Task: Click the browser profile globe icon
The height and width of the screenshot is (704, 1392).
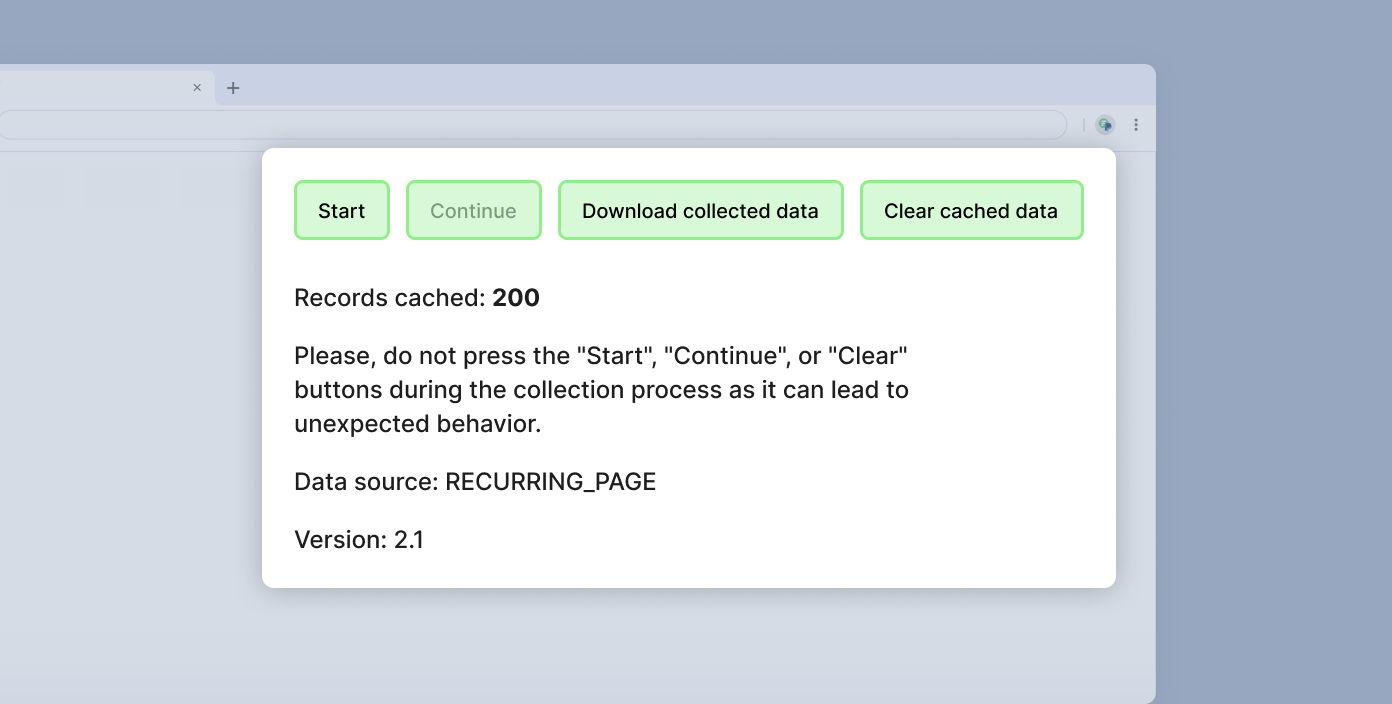Action: pyautogui.click(x=1104, y=124)
